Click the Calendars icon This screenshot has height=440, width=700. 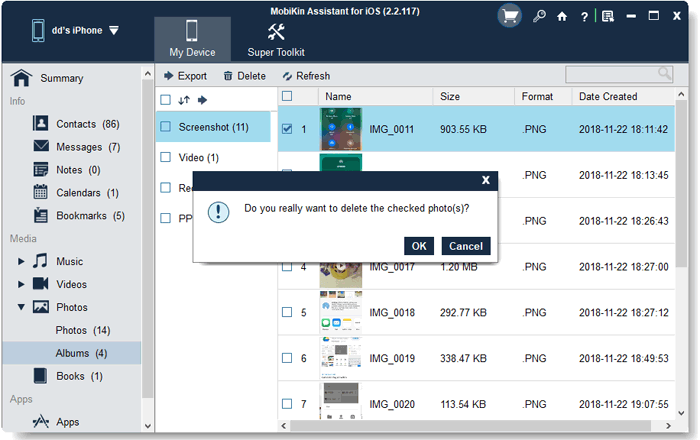tap(41, 192)
